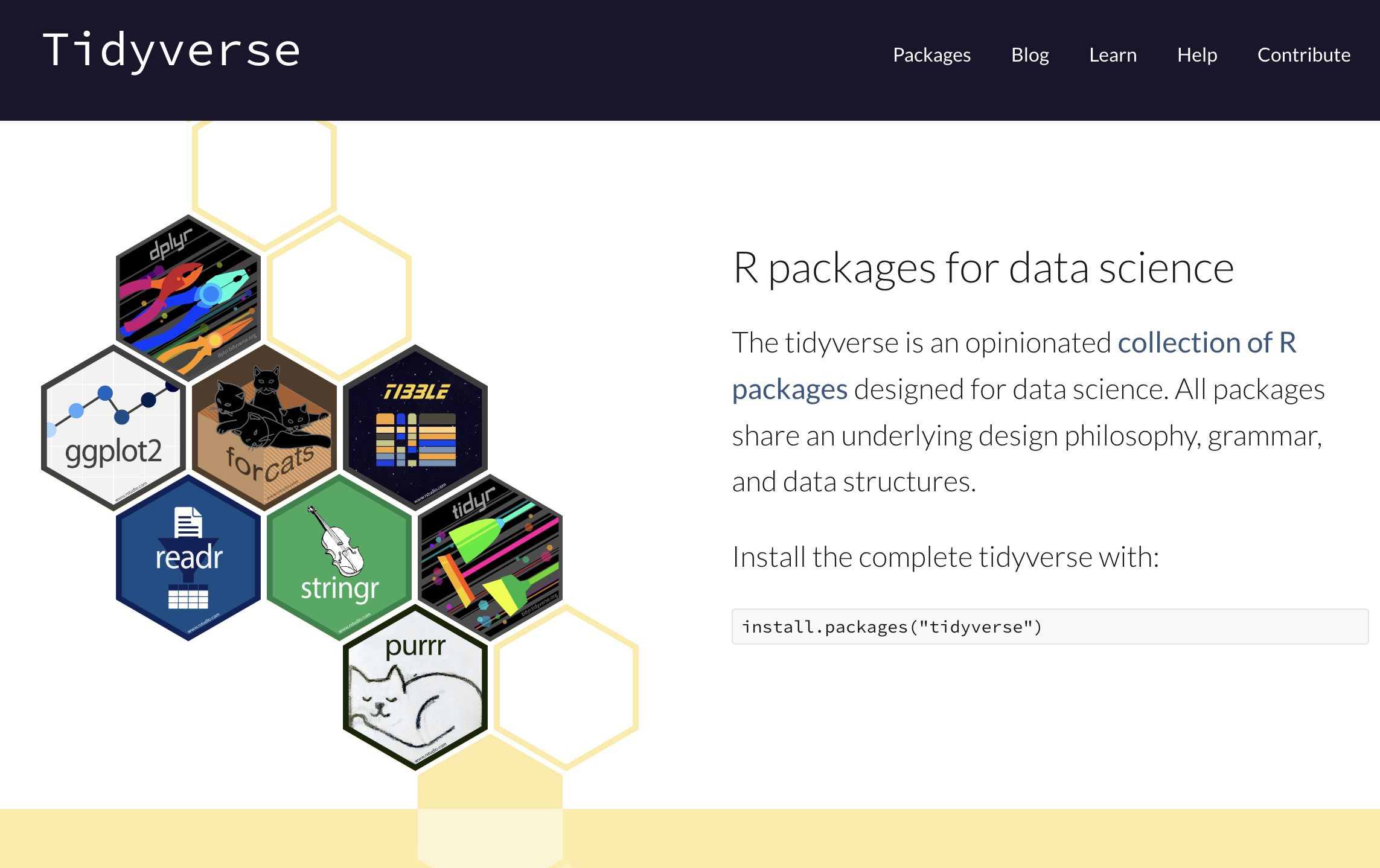Click the forcats cats-in-box logo
Screen dimensions: 1380x868
coord(264,427)
